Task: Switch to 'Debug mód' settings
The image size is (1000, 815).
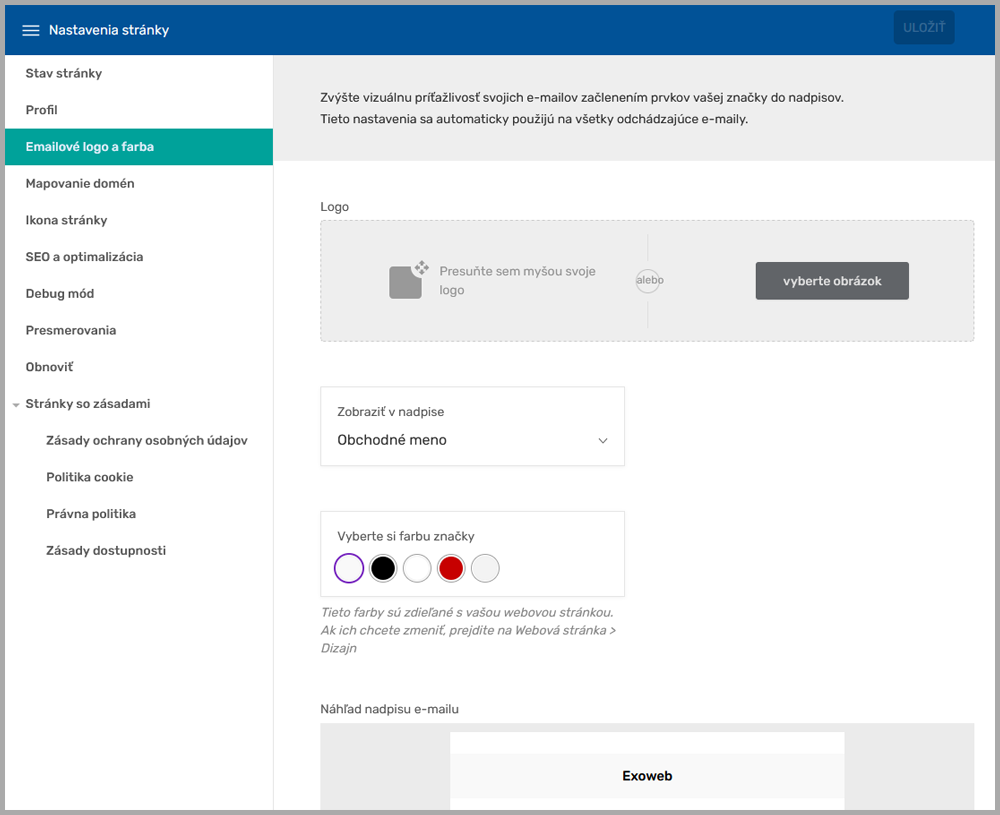Action: point(60,294)
